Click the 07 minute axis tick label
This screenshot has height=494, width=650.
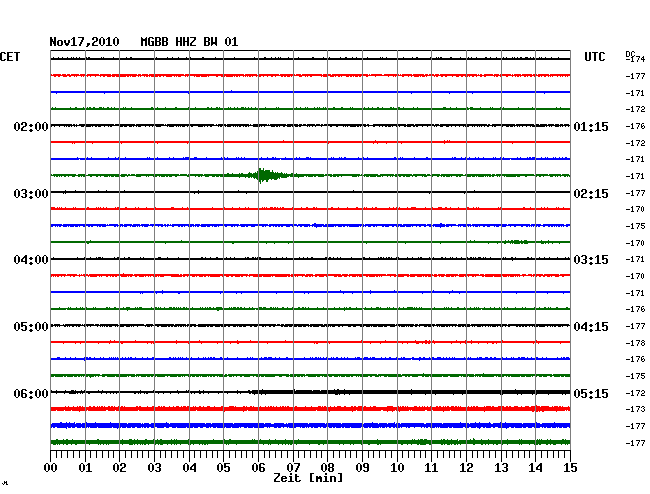(x=293, y=467)
